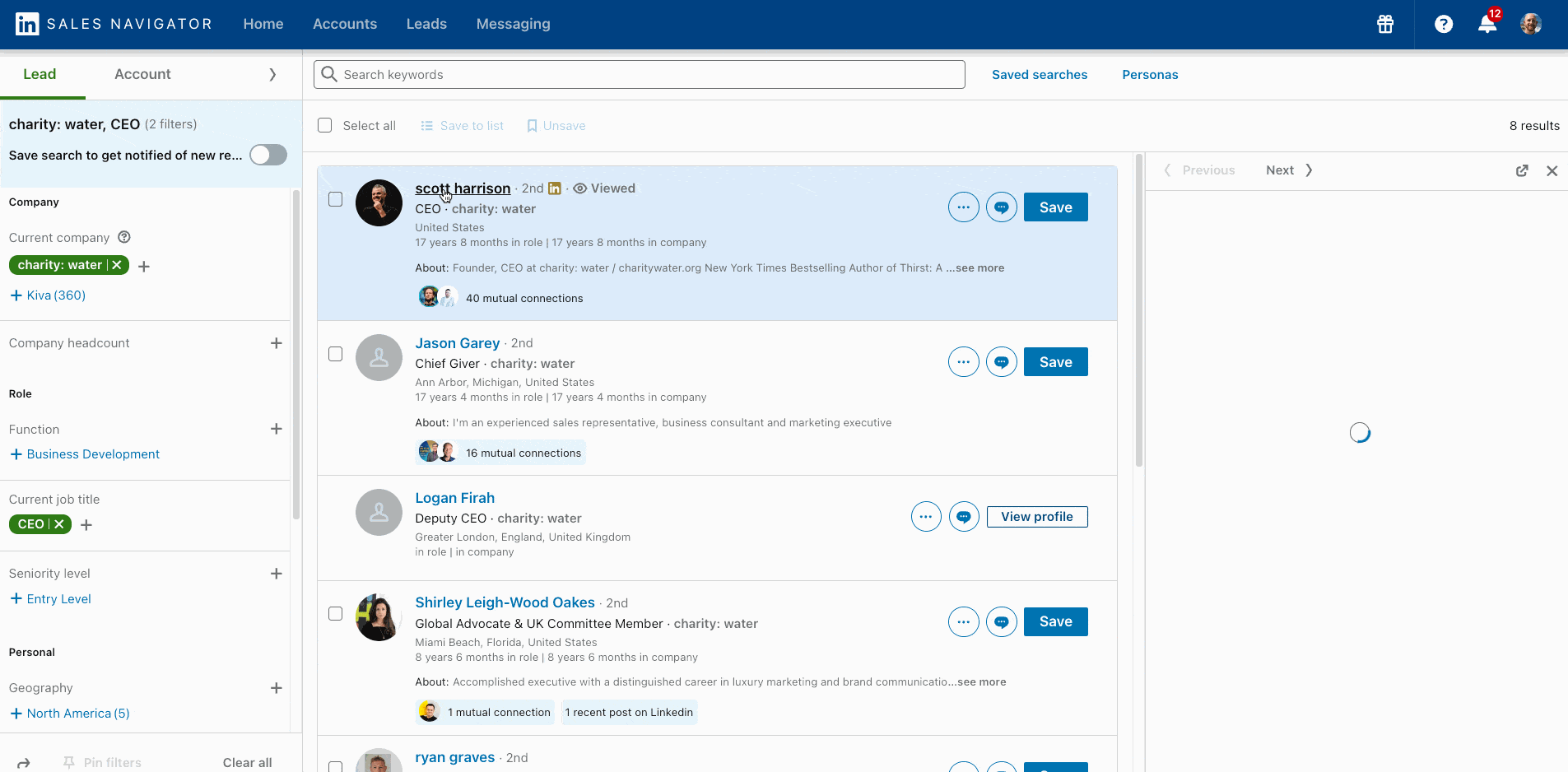Select Jason Garey's checkbox
Image resolution: width=1568 pixels, height=772 pixels.
335,354
